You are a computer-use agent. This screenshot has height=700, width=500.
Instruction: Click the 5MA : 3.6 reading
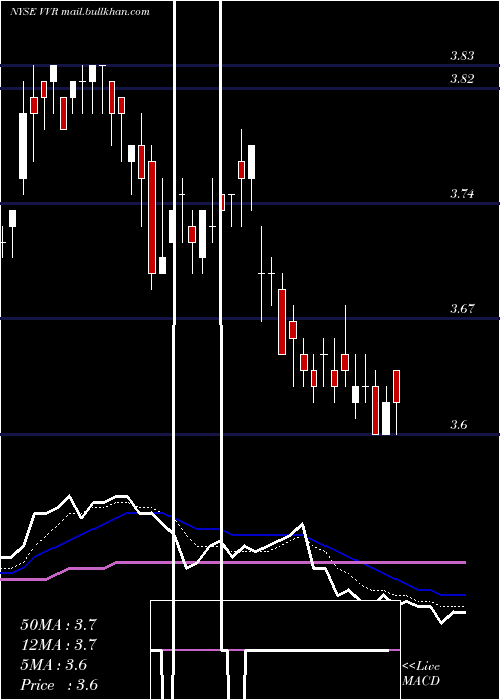pos(54,665)
